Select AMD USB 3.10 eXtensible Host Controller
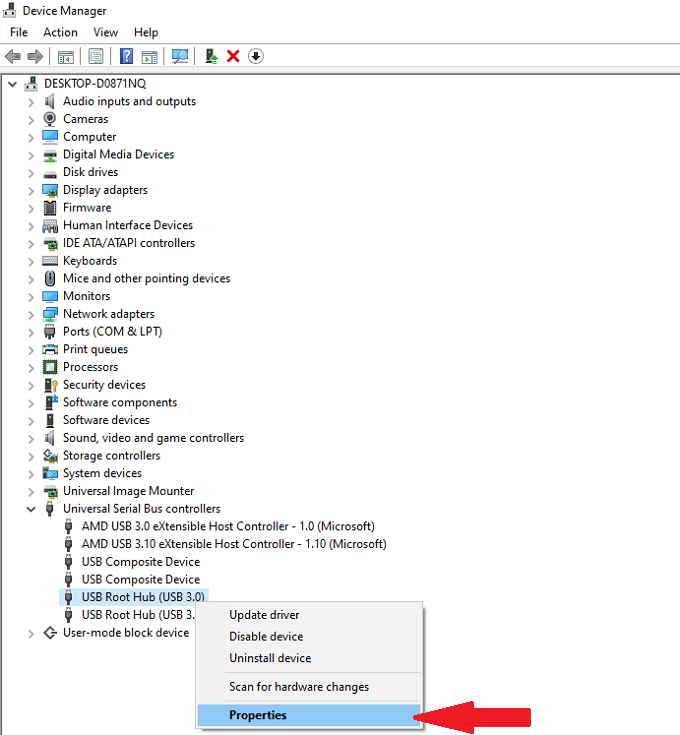 tap(234, 544)
